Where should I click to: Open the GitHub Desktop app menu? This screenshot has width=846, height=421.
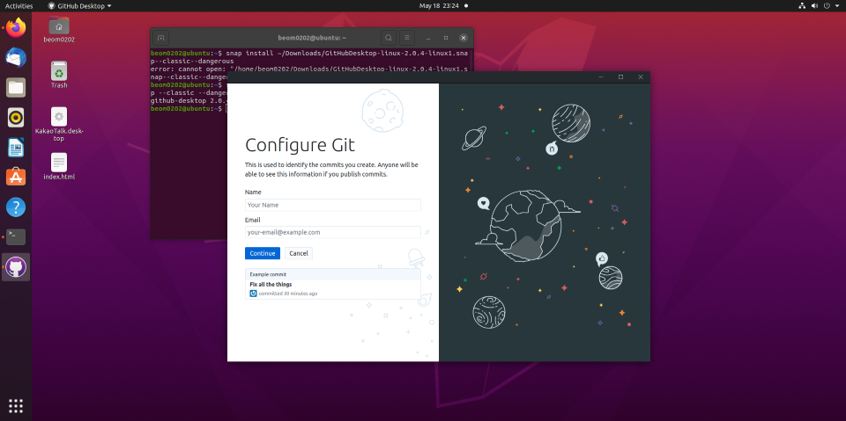(x=80, y=6)
